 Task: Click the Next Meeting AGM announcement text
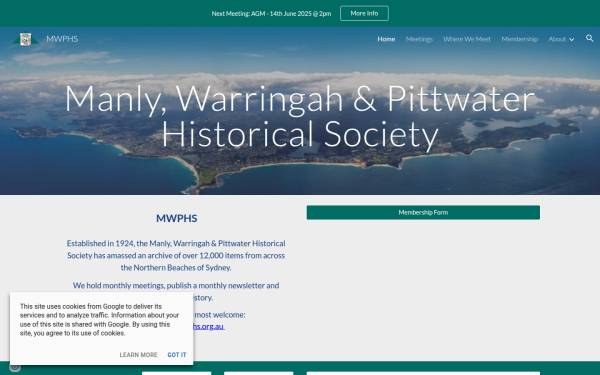tap(271, 13)
